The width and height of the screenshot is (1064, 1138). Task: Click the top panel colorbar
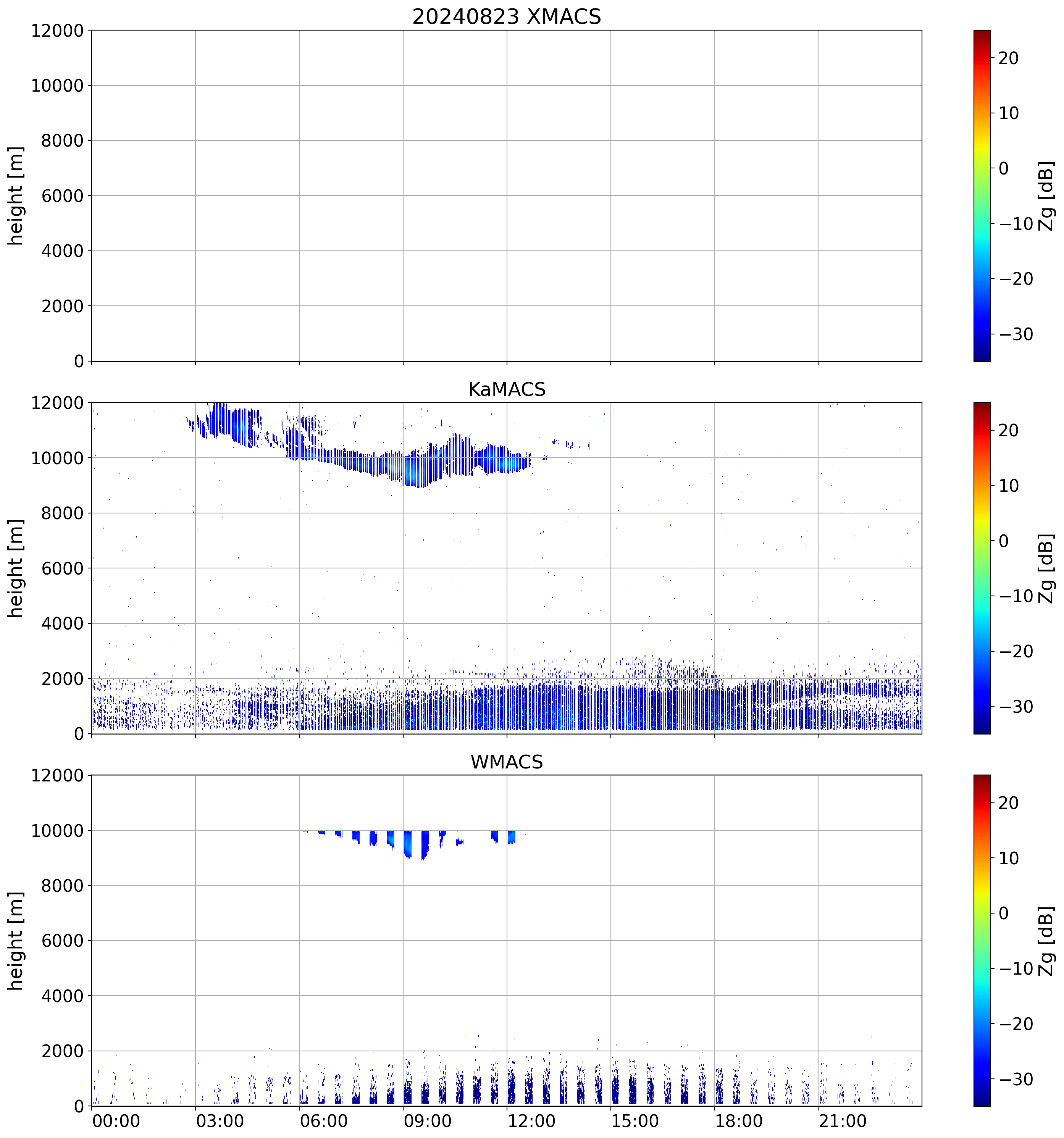coord(982,195)
